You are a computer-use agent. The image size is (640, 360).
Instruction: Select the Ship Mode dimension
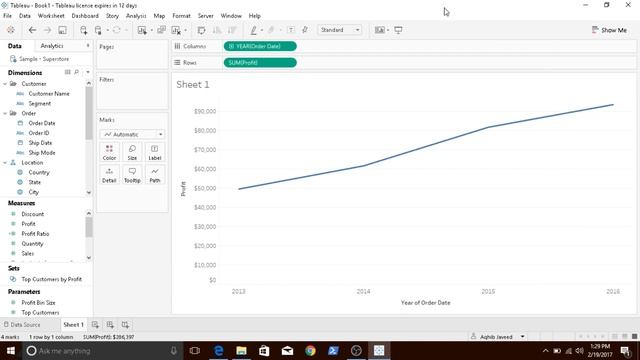42,153
